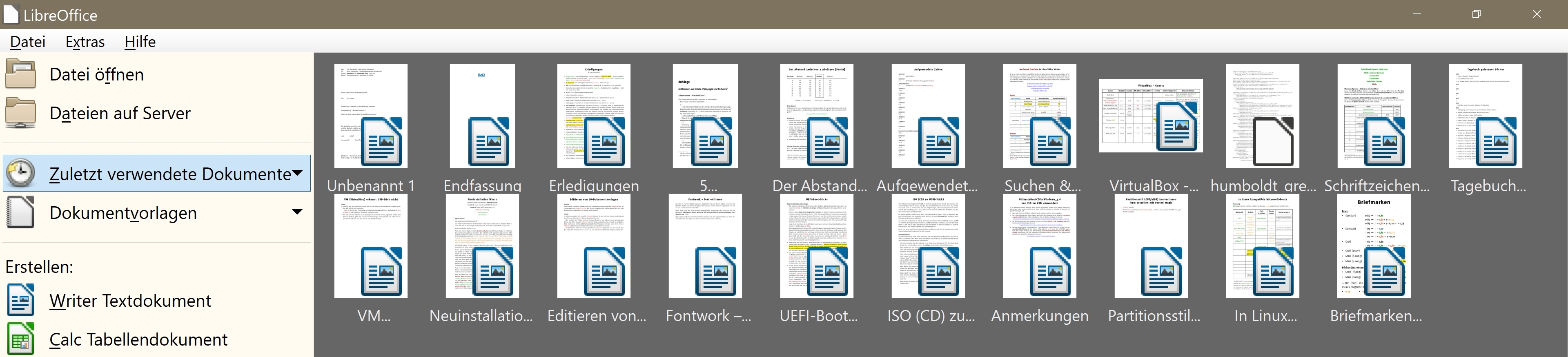Screen dimensions: 1568x357
Task: Click the Partitionsstil... file name
Action: click(1154, 316)
